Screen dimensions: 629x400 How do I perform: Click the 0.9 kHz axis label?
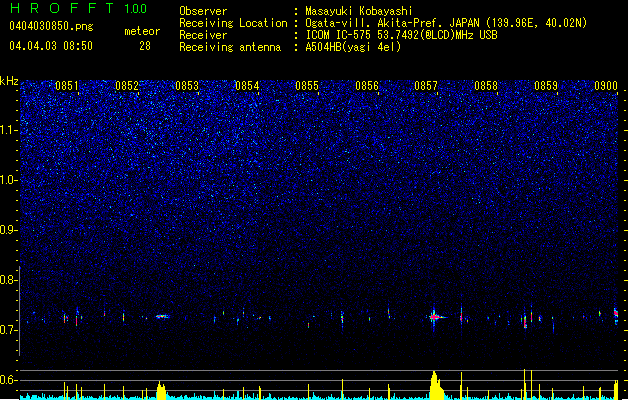pos(9,230)
